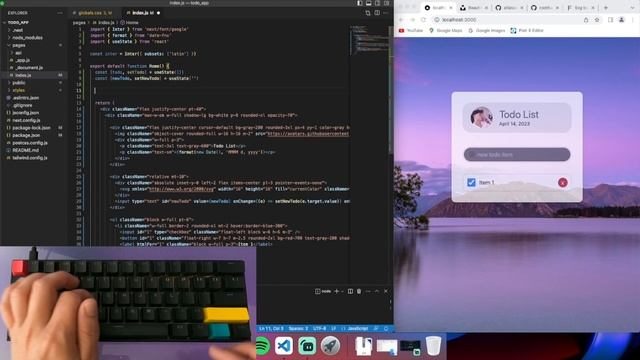Toggle the VS Code bottom panel layout icon
640x360 pixels.
(x=369, y=3)
